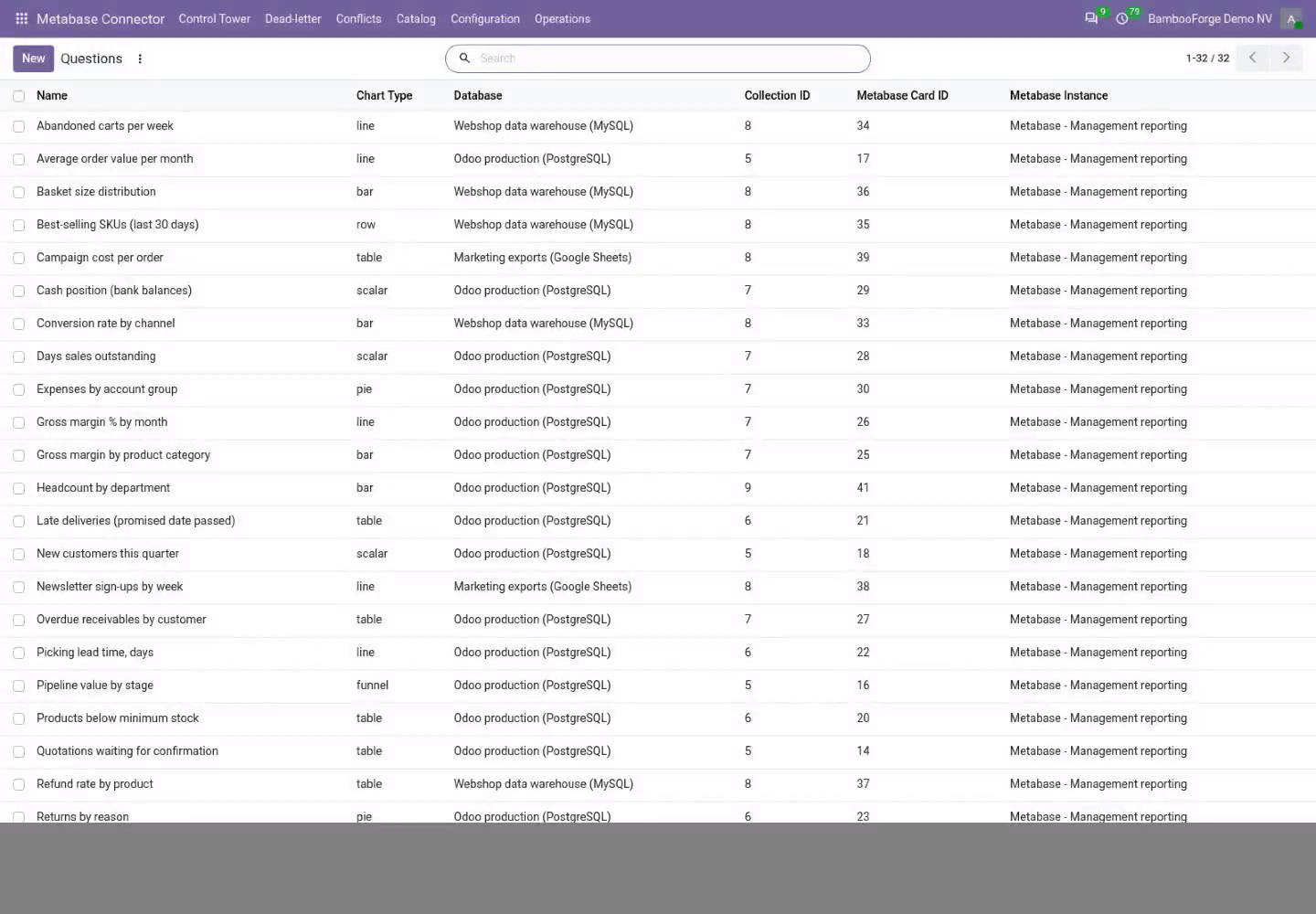Toggle the select-all header checkbox
The height and width of the screenshot is (914, 1316).
pyautogui.click(x=18, y=96)
